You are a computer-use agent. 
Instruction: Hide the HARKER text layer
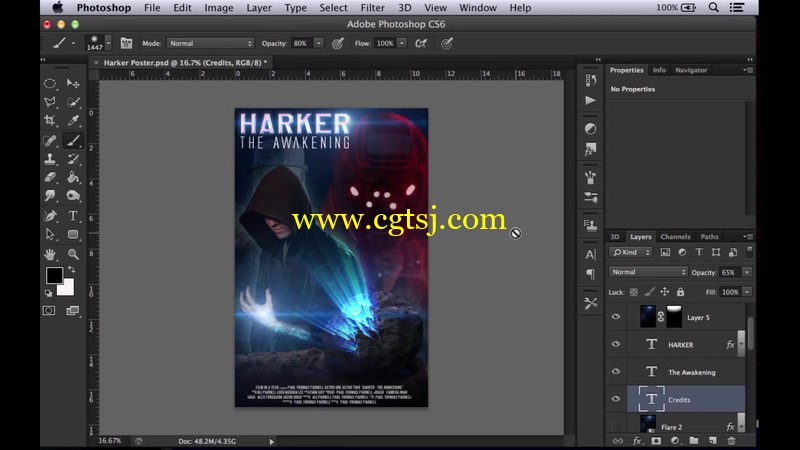click(x=616, y=344)
